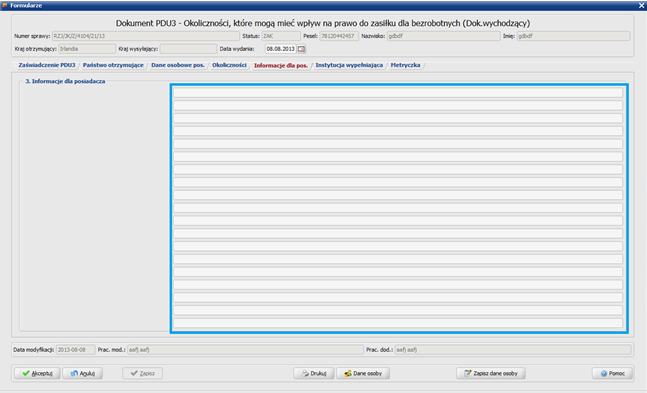Viewport: 647px width, 393px height.
Task: Open the Instytucja wypełniająca tab
Action: pos(349,65)
